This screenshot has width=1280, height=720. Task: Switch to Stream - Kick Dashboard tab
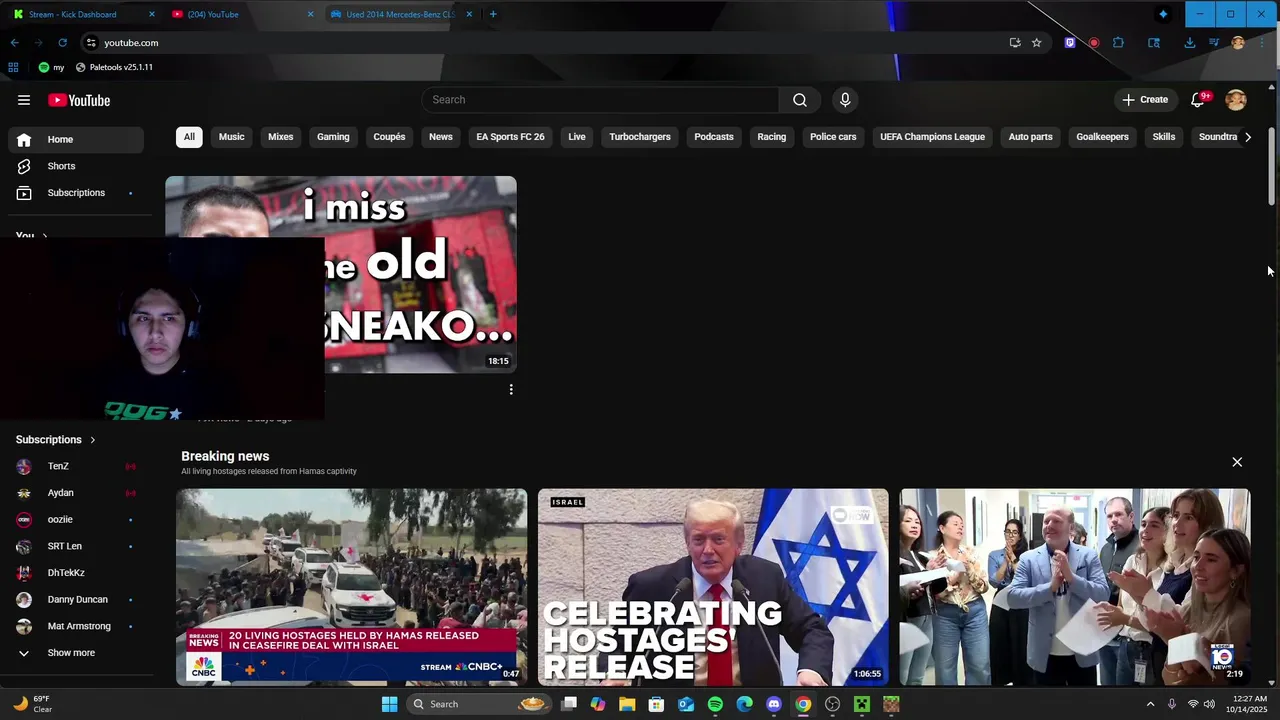[82, 14]
